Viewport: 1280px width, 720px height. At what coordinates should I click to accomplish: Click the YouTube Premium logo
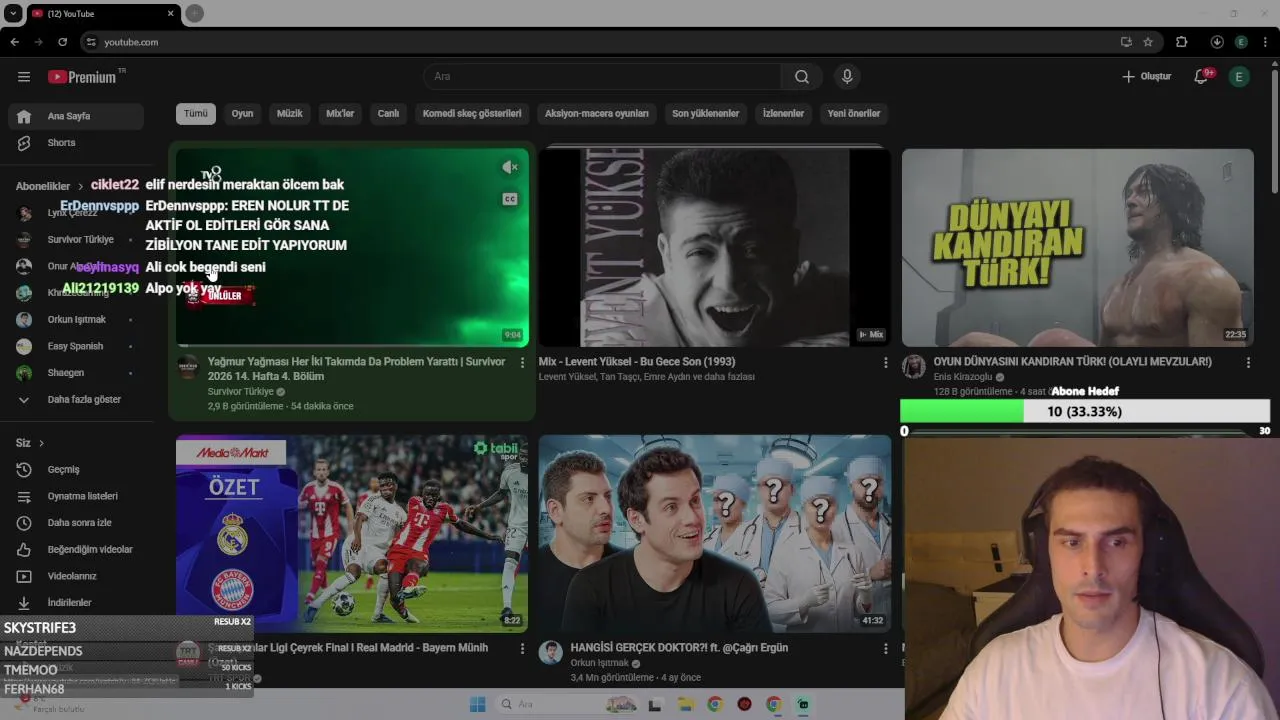(83, 77)
